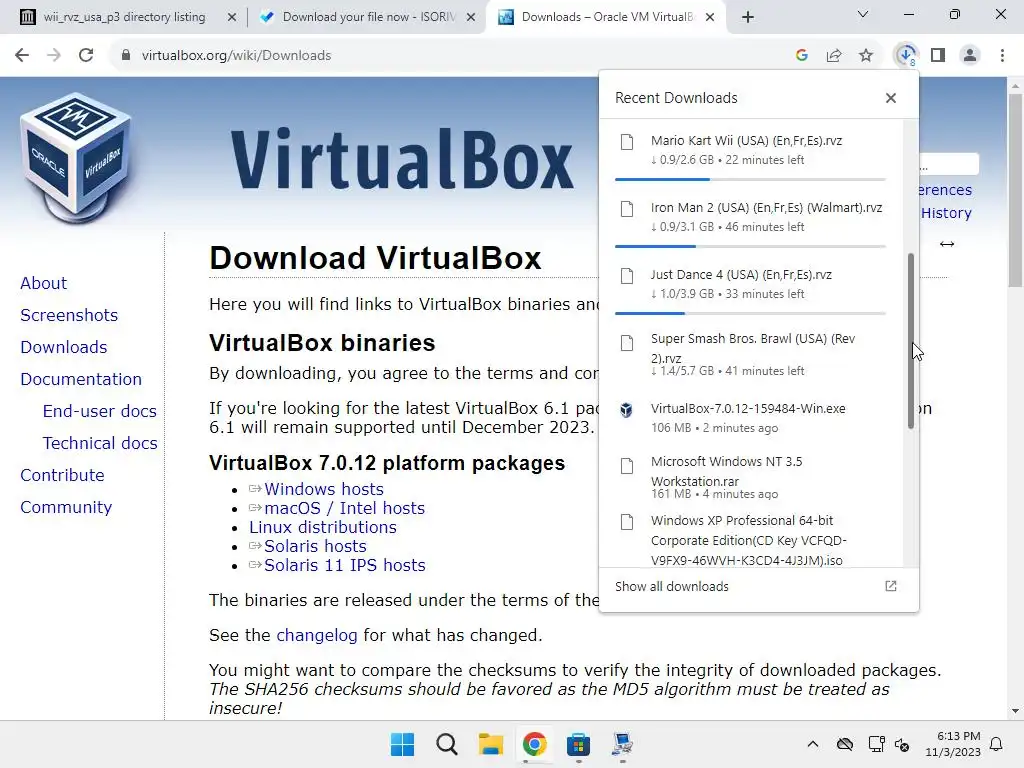Switch to the wii_rvz_usa_p3 directory listing tab
This screenshot has height=768, width=1024.
click(x=123, y=17)
